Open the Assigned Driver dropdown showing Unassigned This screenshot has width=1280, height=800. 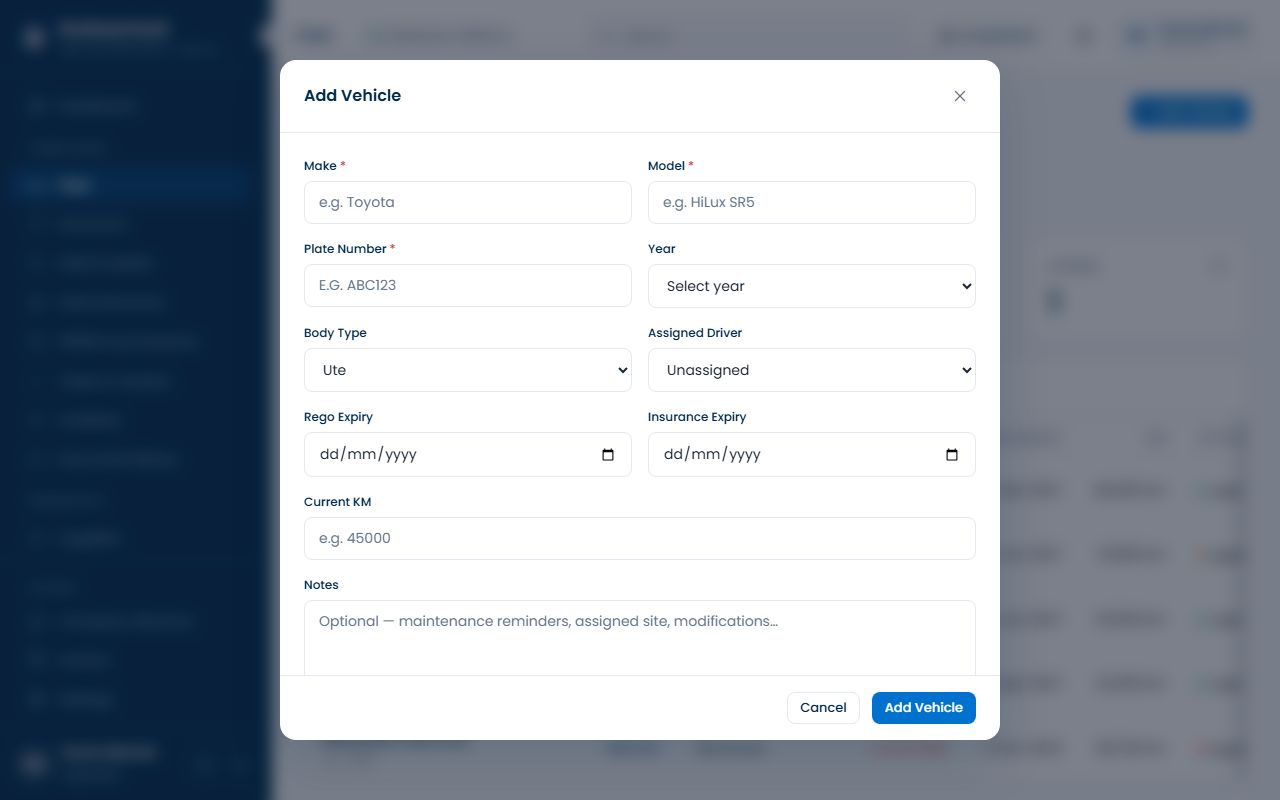click(x=812, y=370)
